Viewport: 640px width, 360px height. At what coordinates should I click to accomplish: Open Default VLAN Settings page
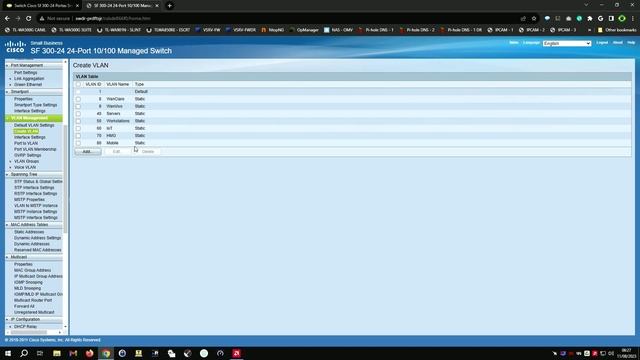(x=34, y=125)
